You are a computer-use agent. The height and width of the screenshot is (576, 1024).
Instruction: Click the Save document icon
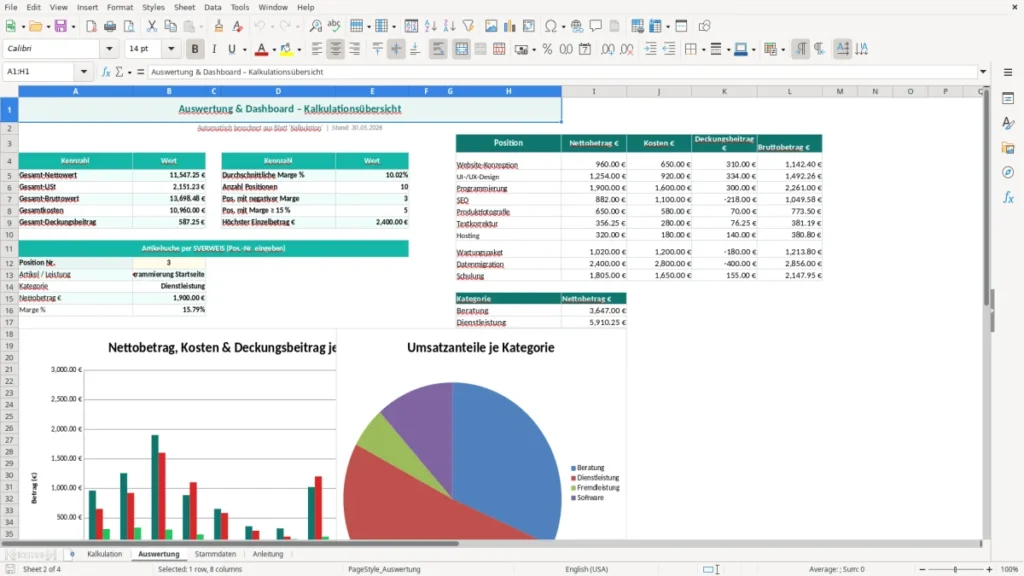(61, 26)
